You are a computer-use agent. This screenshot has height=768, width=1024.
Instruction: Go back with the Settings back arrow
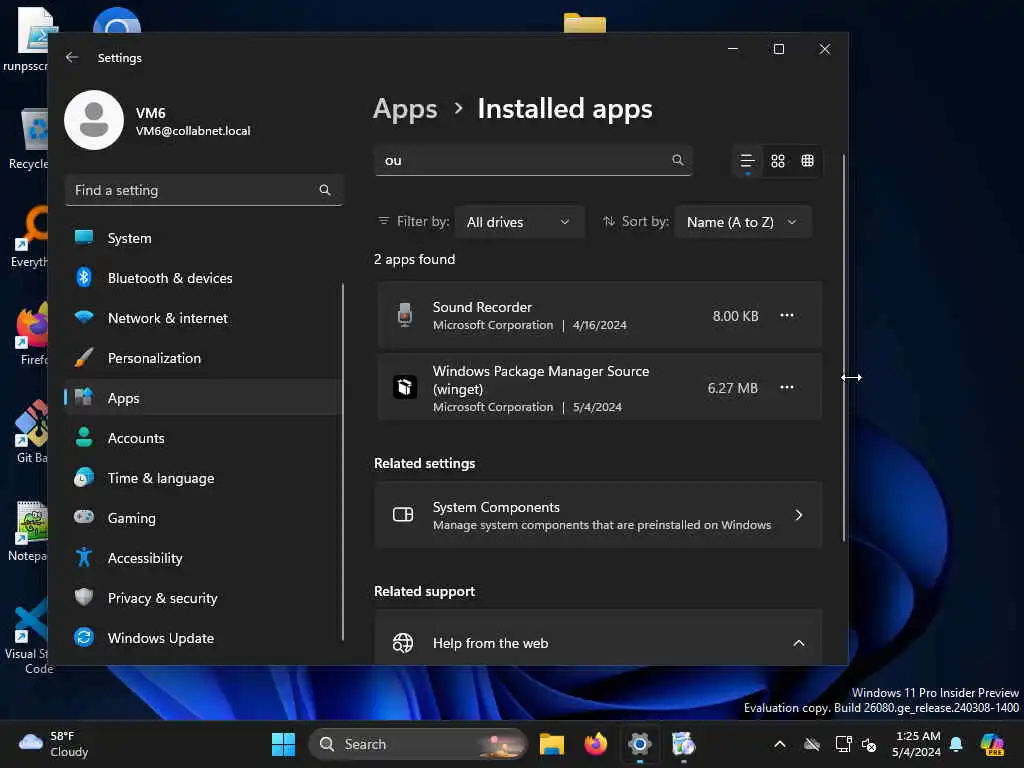pos(72,57)
